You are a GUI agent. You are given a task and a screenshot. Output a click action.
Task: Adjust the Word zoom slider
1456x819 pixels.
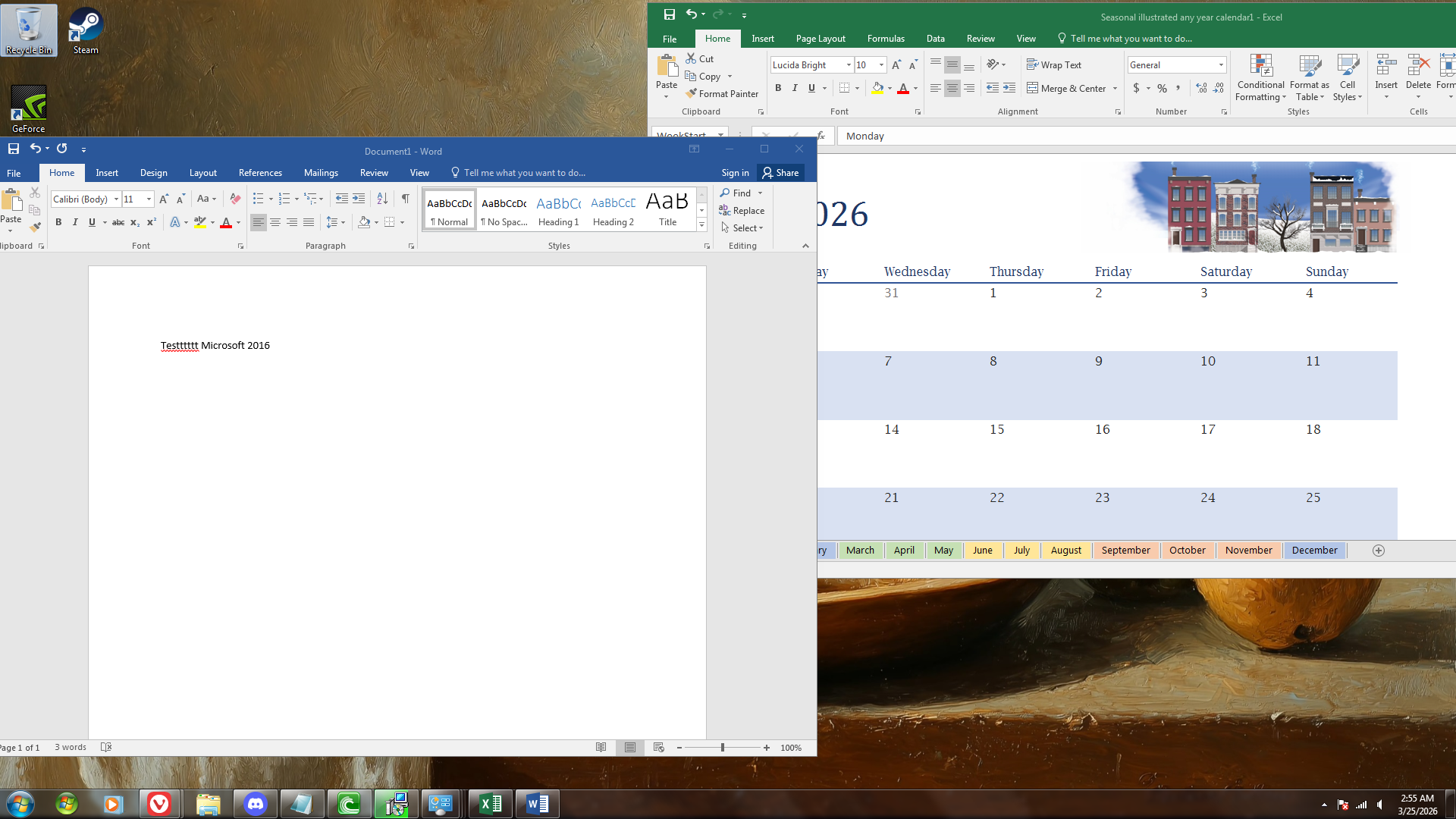point(723,748)
